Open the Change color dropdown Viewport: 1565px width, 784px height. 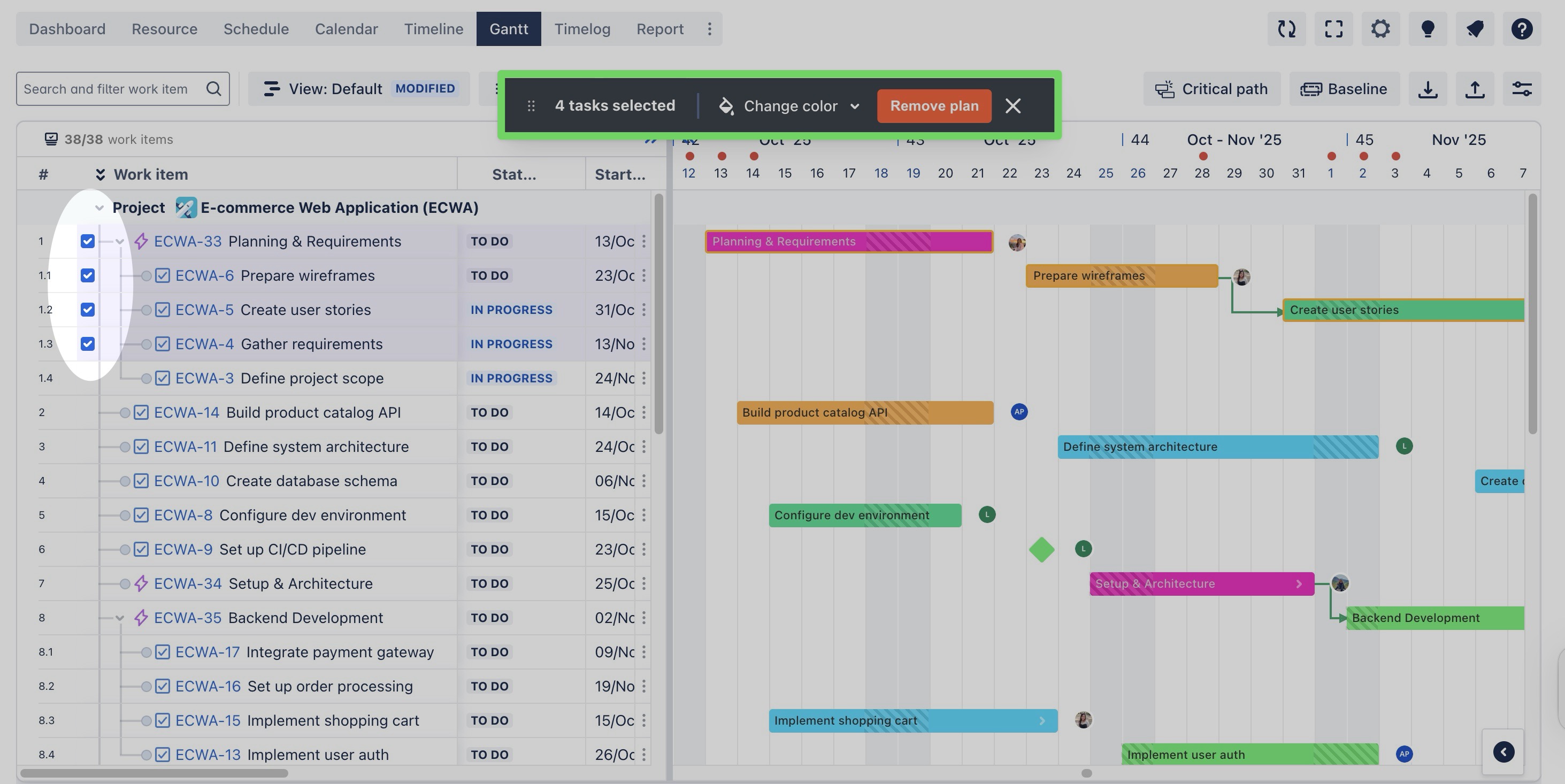click(x=790, y=106)
